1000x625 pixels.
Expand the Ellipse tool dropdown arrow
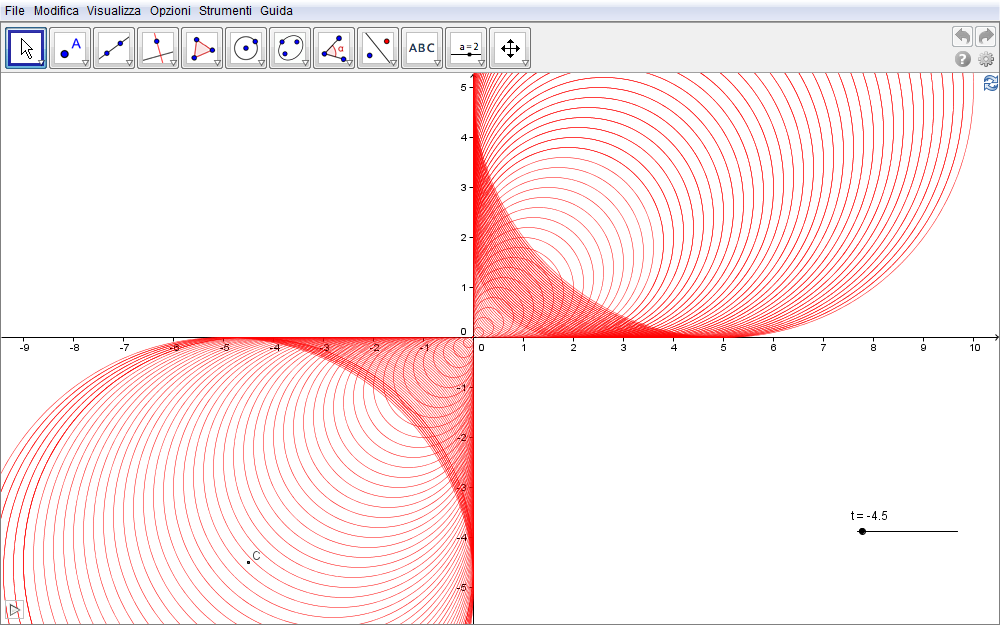tap(305, 63)
